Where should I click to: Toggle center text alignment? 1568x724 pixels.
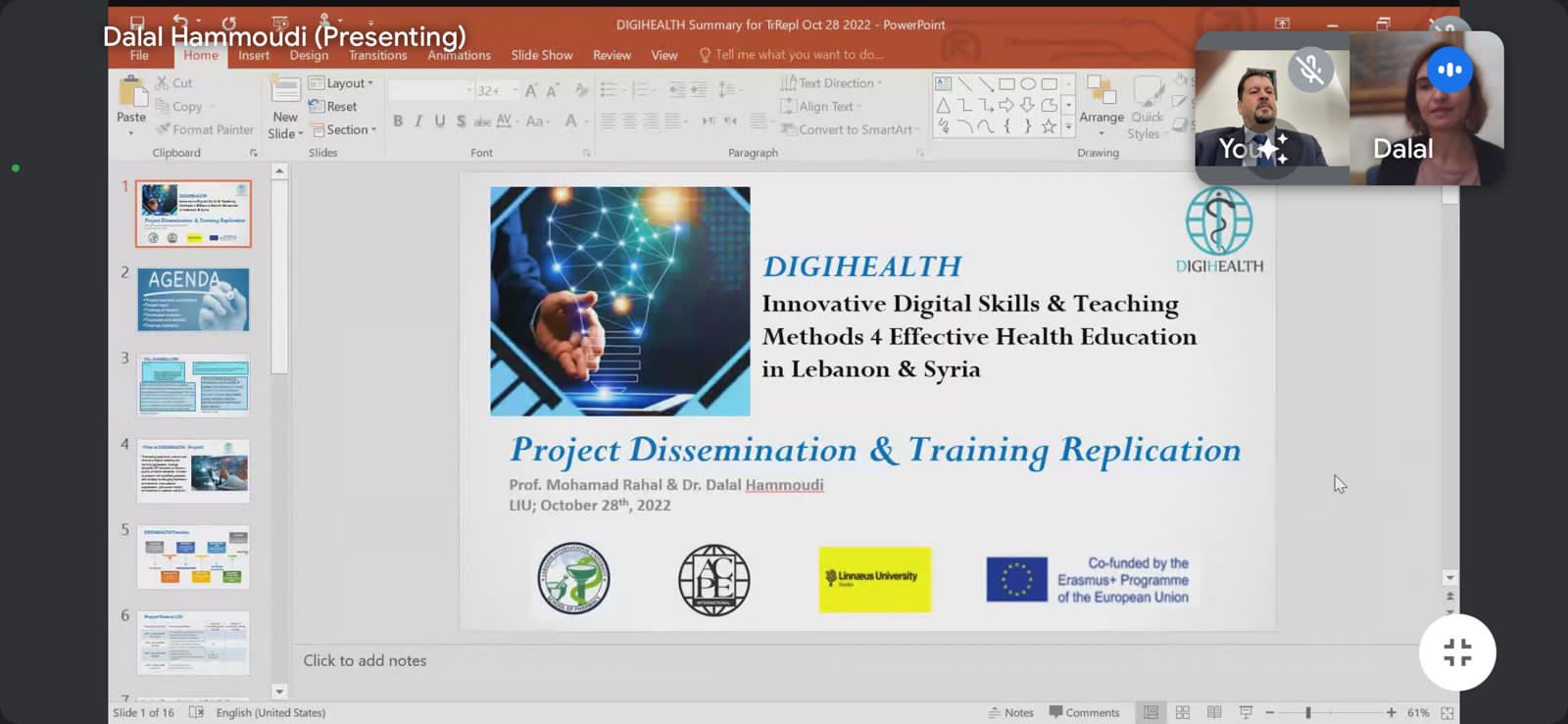pos(629,121)
